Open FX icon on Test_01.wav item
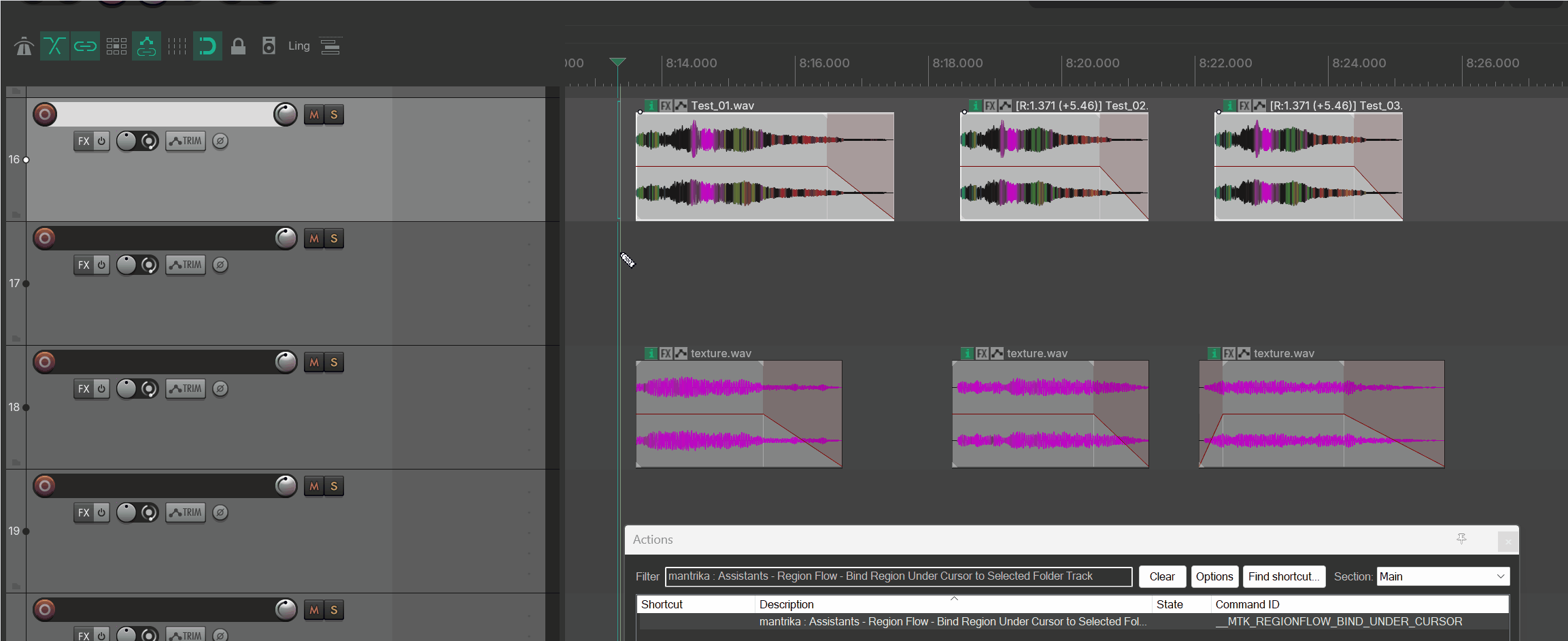Viewport: 1568px width, 641px height. tap(666, 105)
